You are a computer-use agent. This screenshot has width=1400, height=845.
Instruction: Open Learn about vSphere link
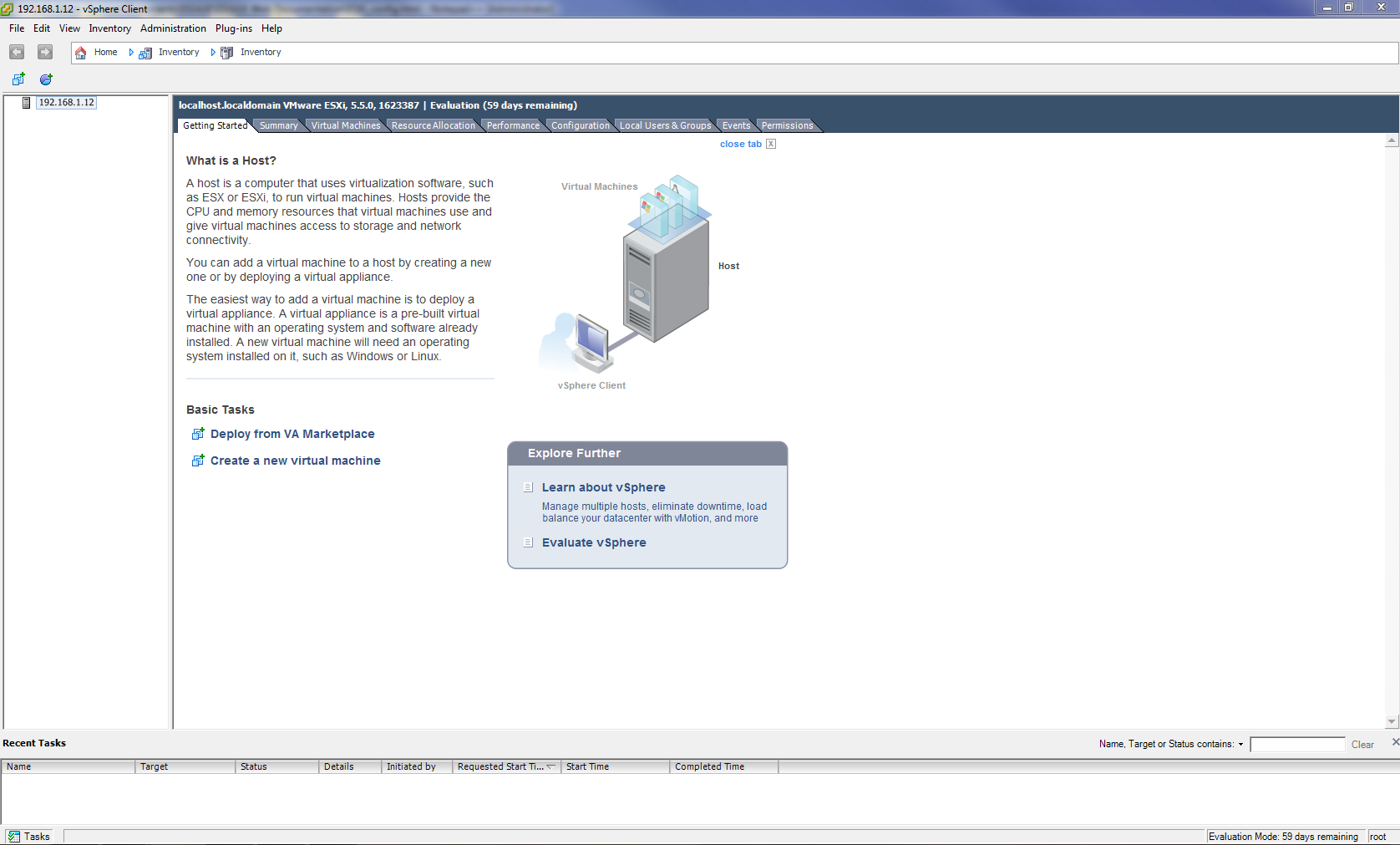pos(603,487)
